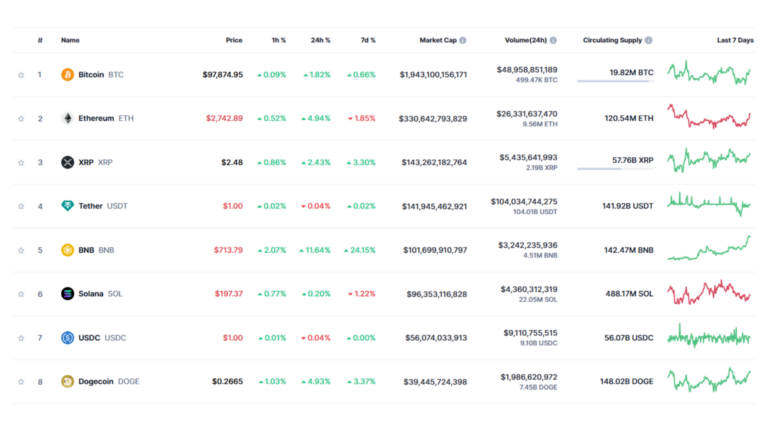Viewport: 768px width, 432px height.
Task: Click the Solana logo icon
Action: point(68,294)
